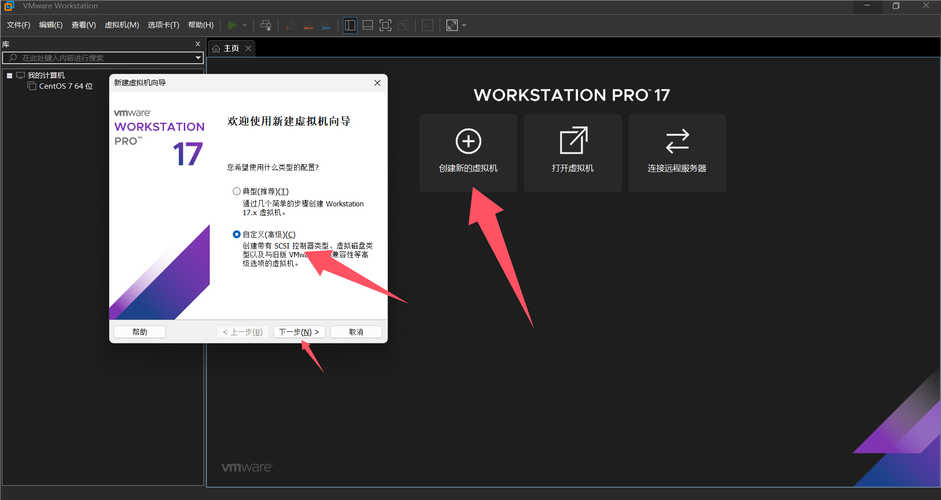Select the Custom (自定义) advanced radio button
Screen dimensions: 941x500
(237, 235)
